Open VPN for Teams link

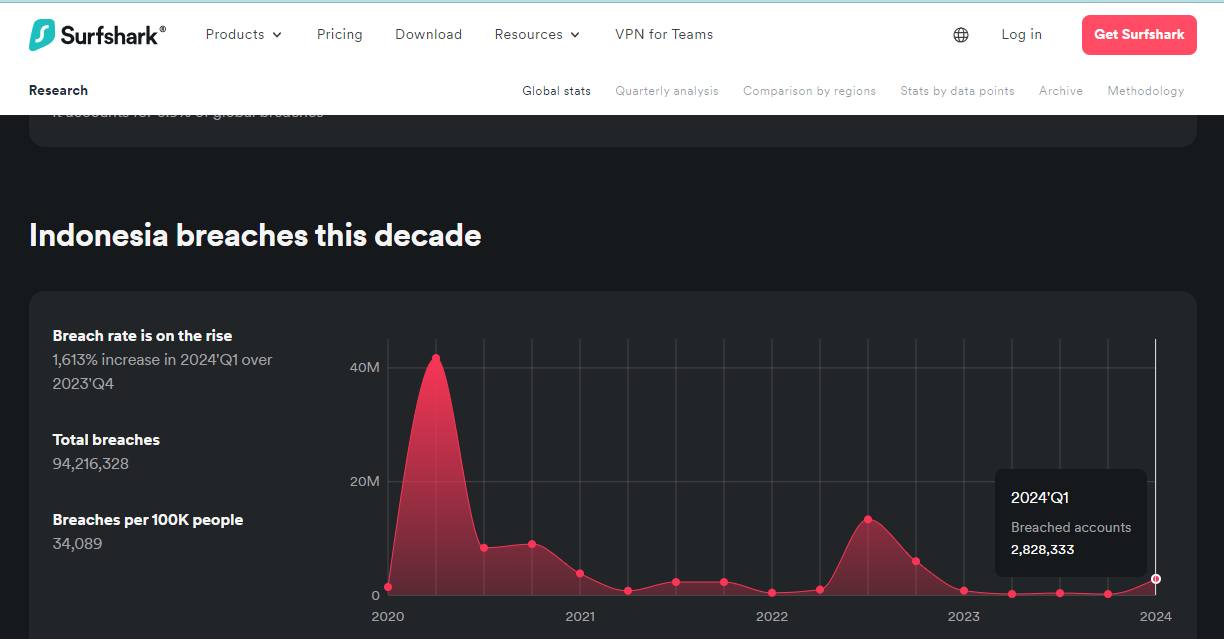664,35
